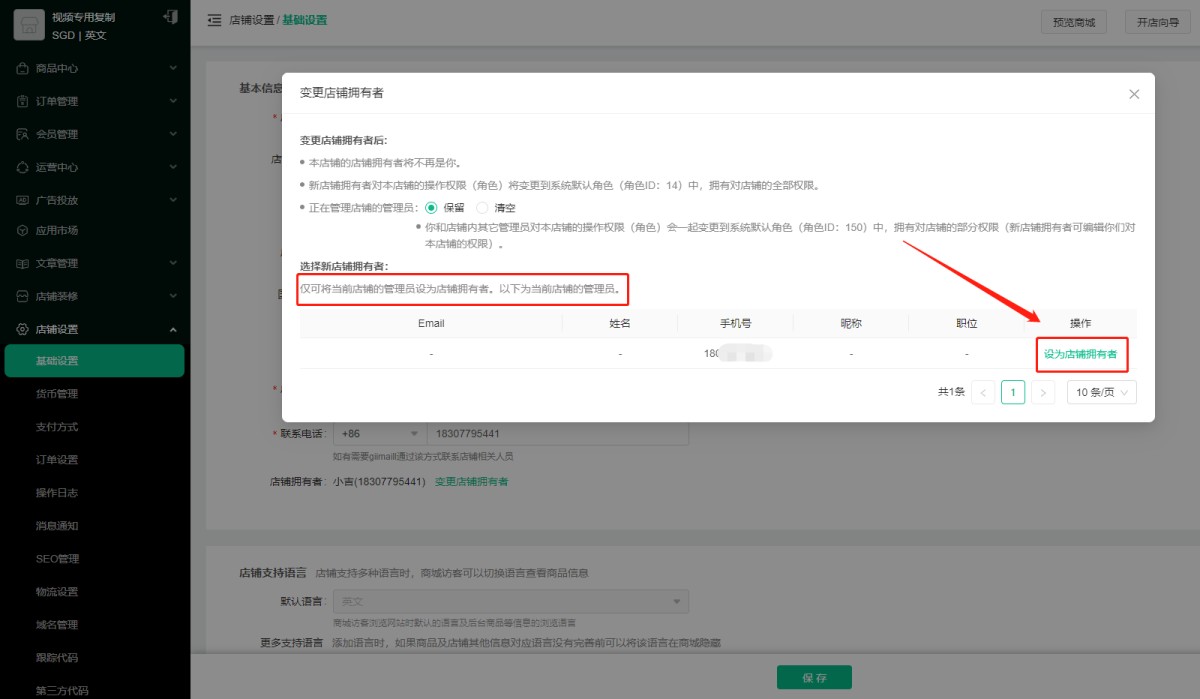The width and height of the screenshot is (1200, 699).
Task: Collapse sidebar using the menu fold icon
Action: pyautogui.click(x=214, y=21)
